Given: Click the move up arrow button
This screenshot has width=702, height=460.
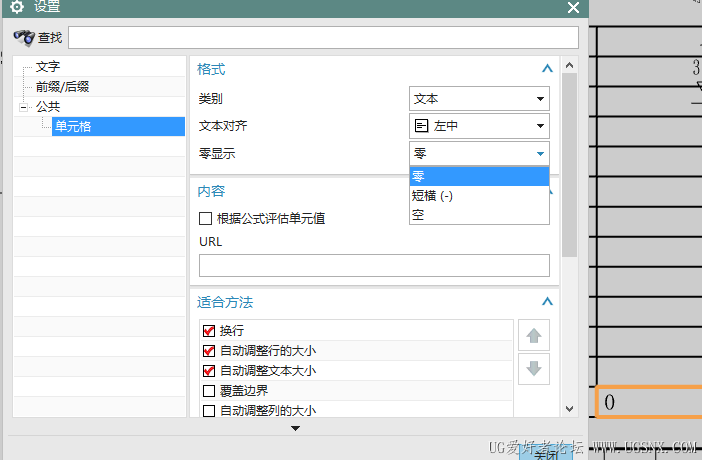Looking at the screenshot, I should tap(534, 335).
